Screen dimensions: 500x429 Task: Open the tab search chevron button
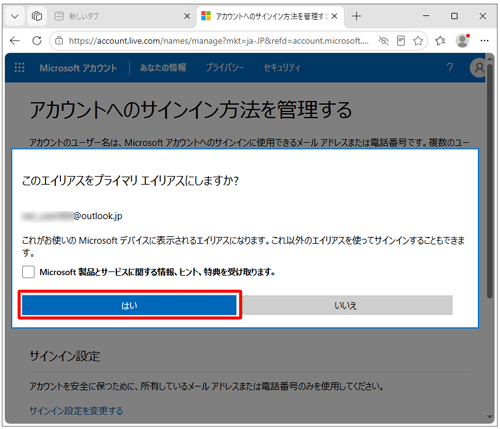click(15, 16)
